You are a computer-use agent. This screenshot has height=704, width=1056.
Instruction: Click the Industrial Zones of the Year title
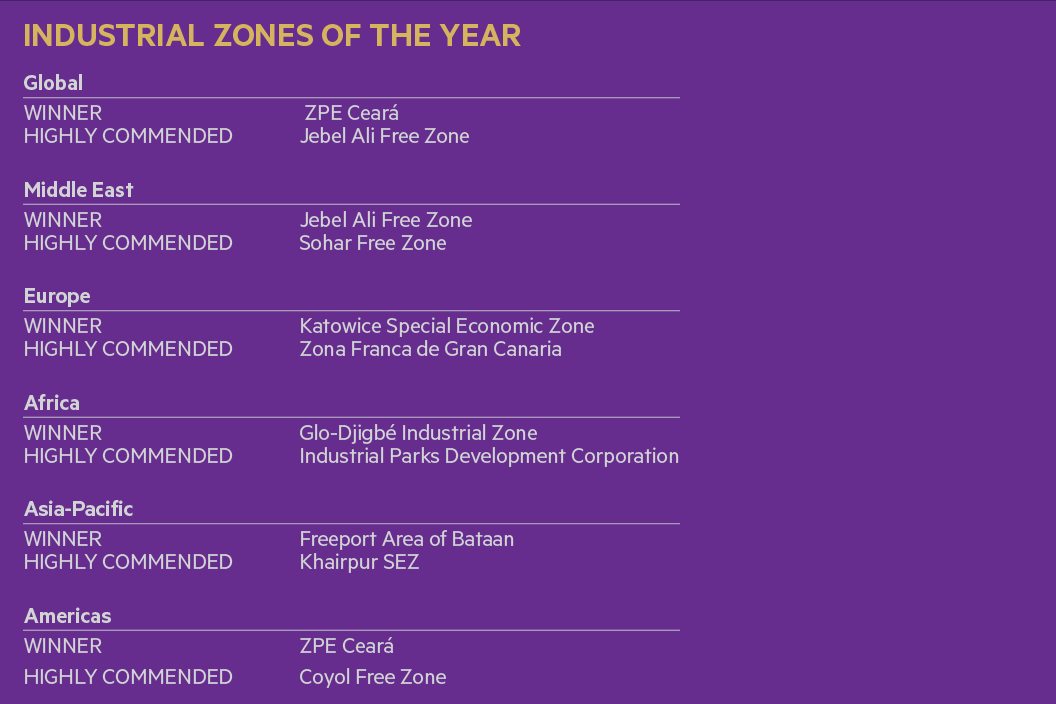click(272, 36)
